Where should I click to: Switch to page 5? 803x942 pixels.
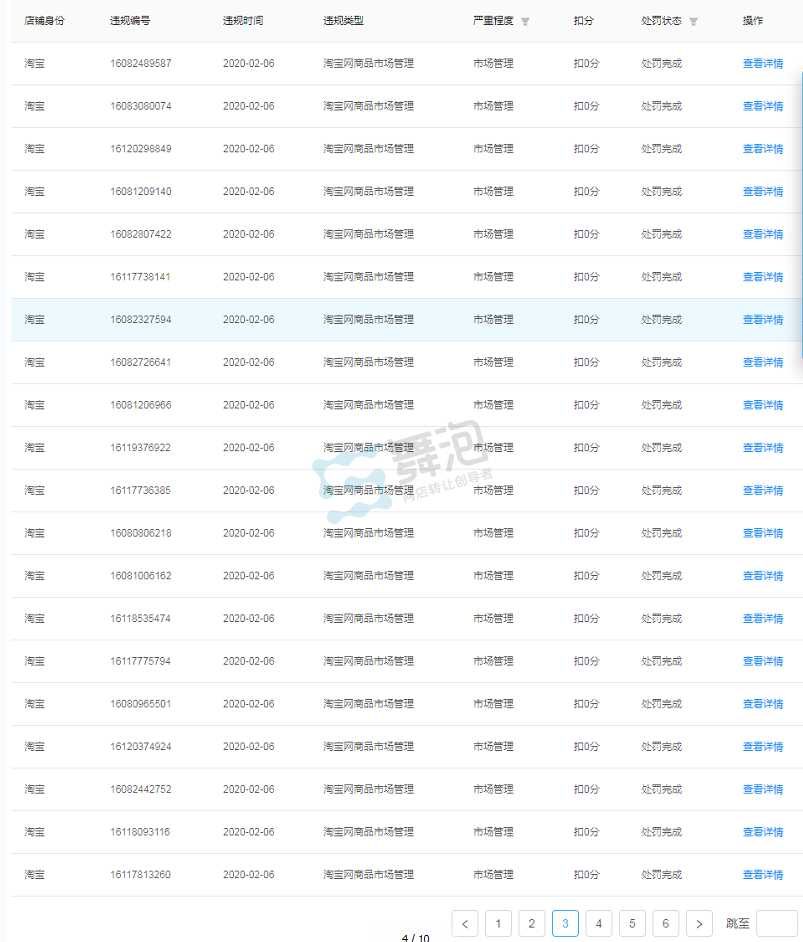pos(632,924)
